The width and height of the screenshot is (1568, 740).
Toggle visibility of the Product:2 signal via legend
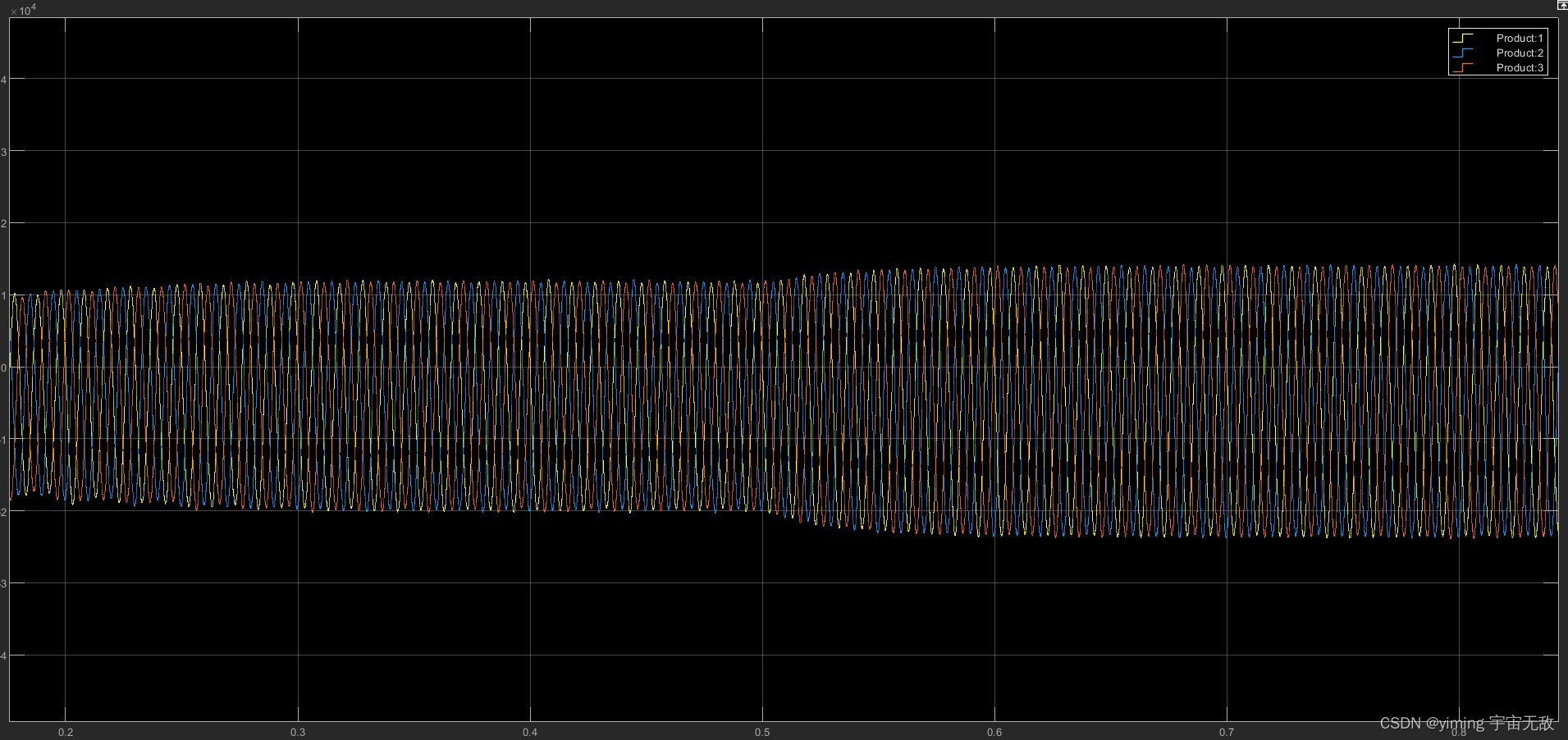point(1519,53)
